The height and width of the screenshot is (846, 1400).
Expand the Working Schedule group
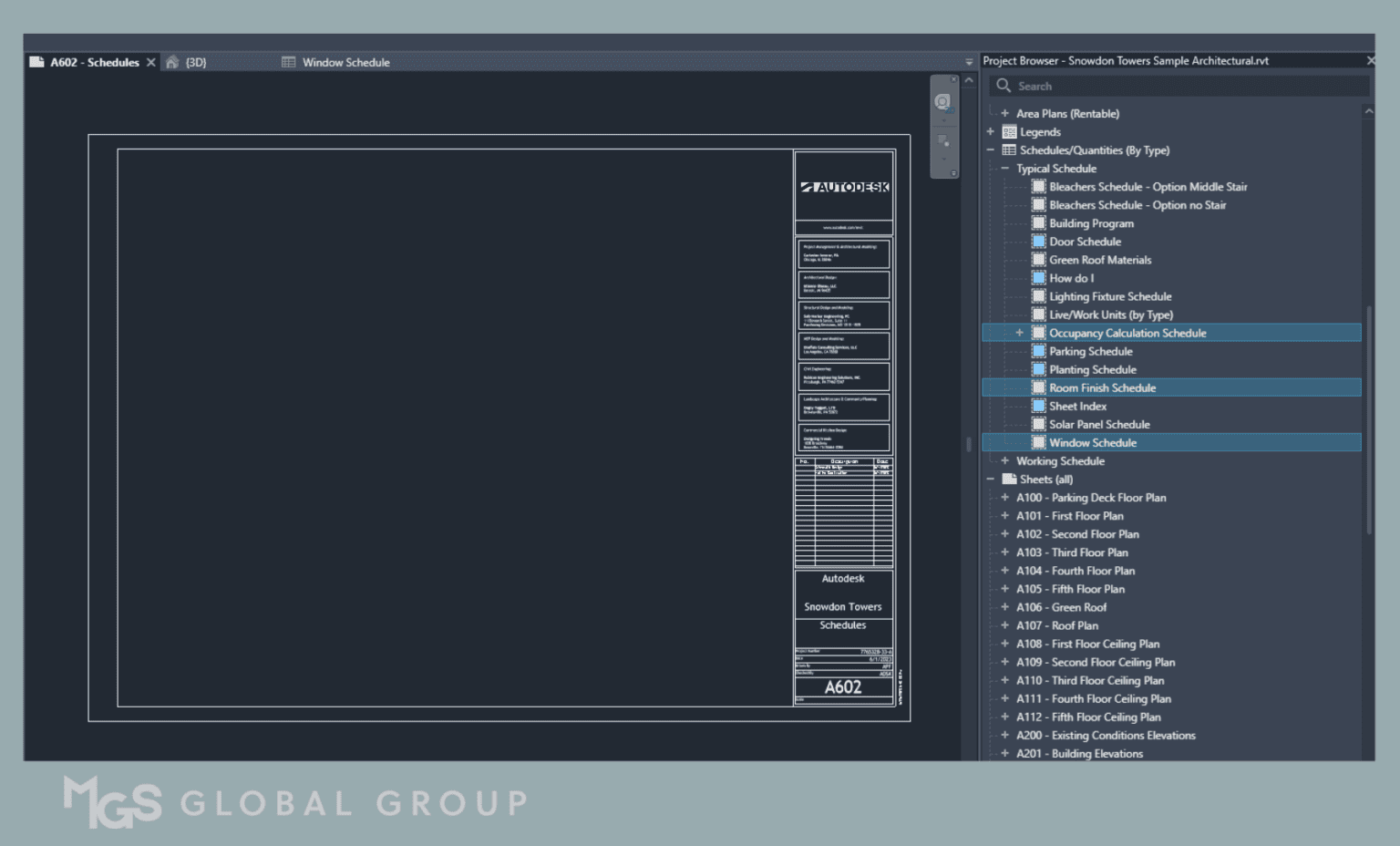point(1004,460)
